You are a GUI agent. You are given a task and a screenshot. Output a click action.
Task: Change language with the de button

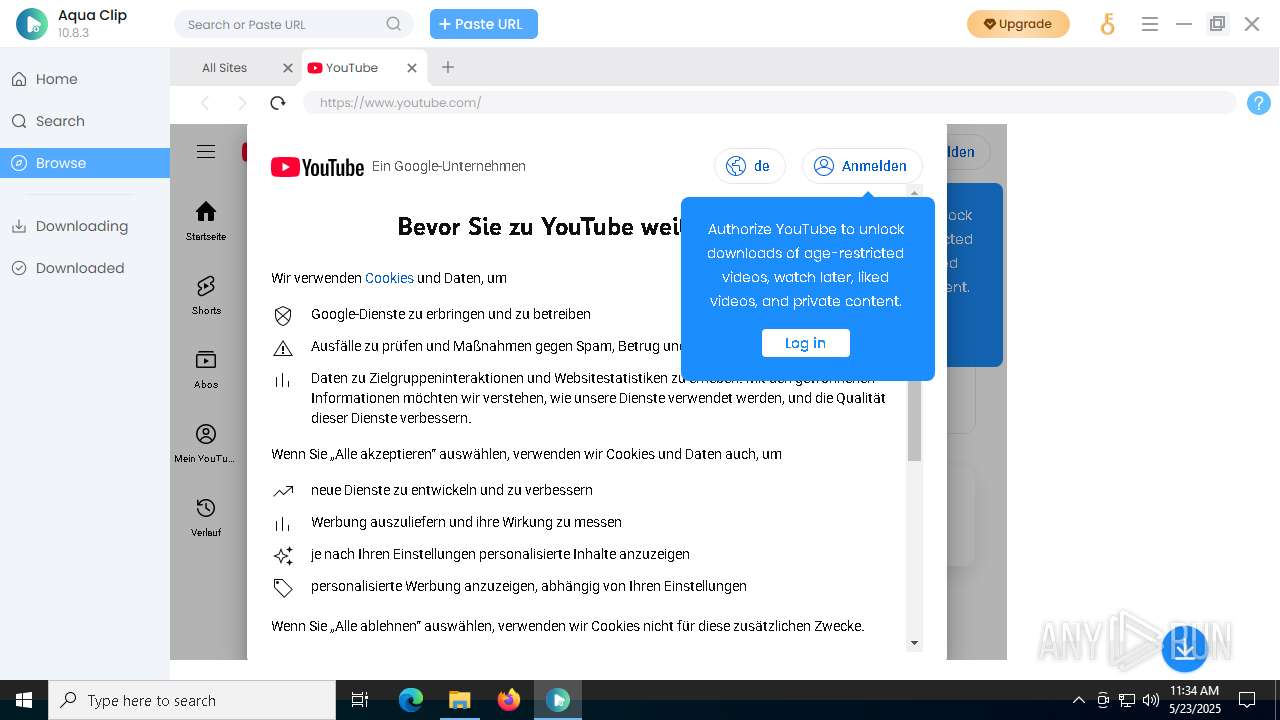pos(750,166)
